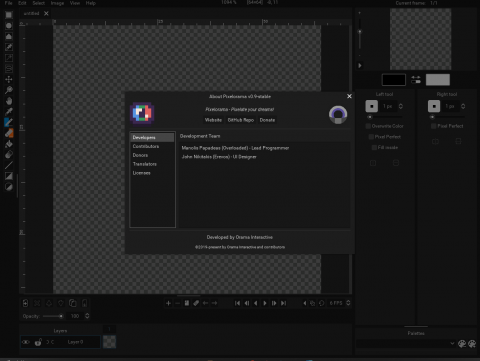Toggle horizontal mirroring for left tool
The image size is (480, 361).
pos(373,163)
